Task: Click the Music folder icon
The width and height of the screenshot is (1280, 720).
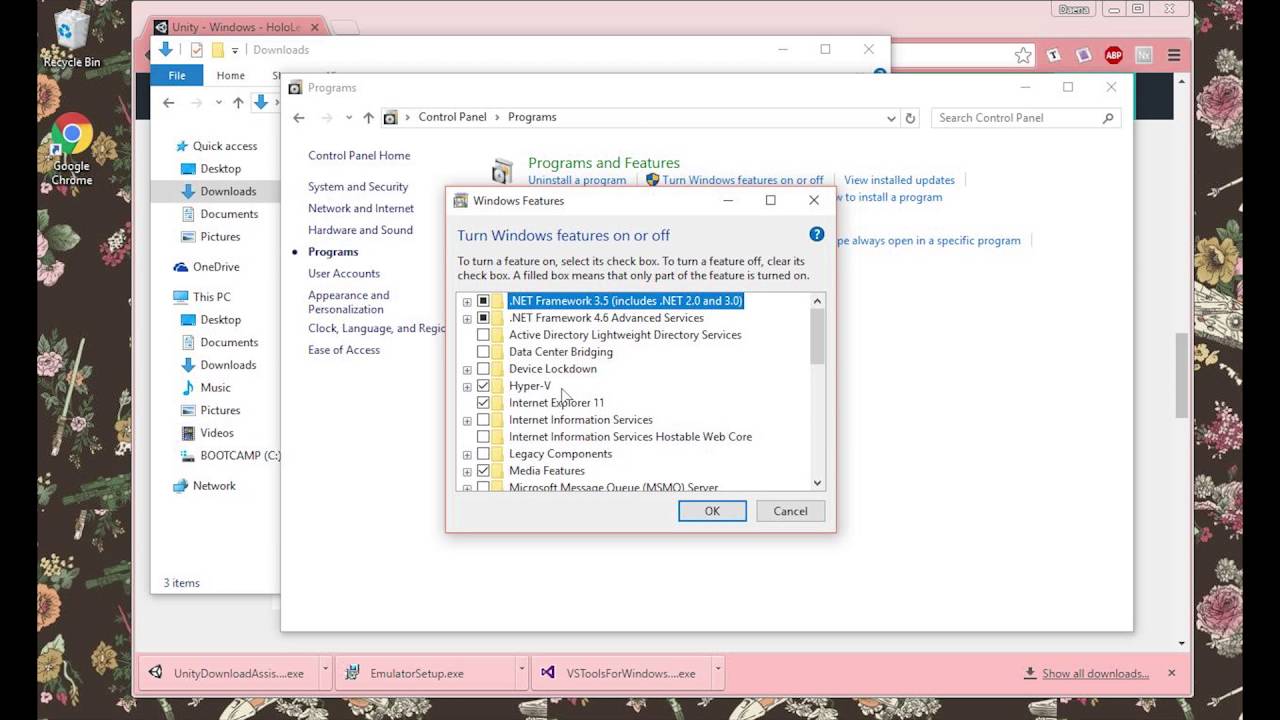Action: coord(189,388)
